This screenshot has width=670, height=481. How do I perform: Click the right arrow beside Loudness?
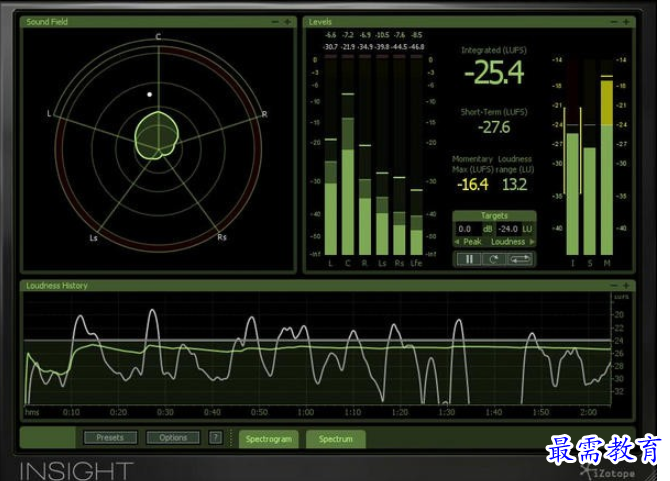(532, 242)
